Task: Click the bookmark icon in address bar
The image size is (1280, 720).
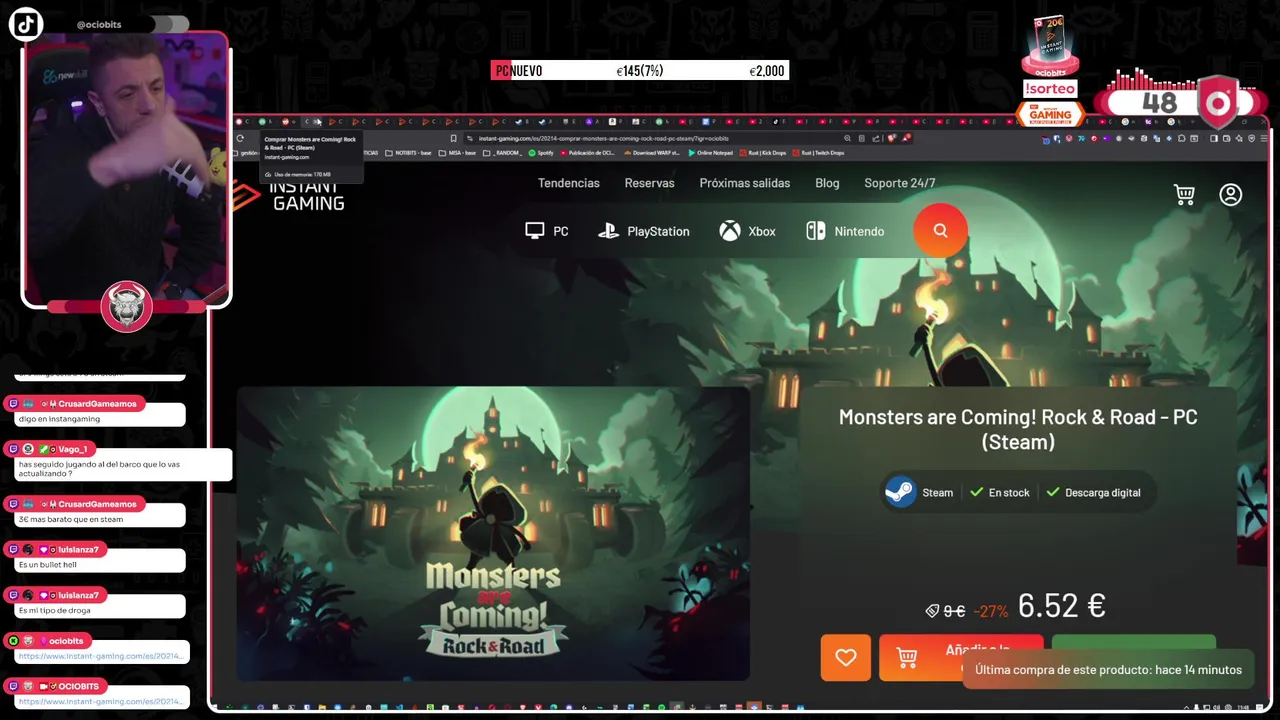Action: [453, 138]
